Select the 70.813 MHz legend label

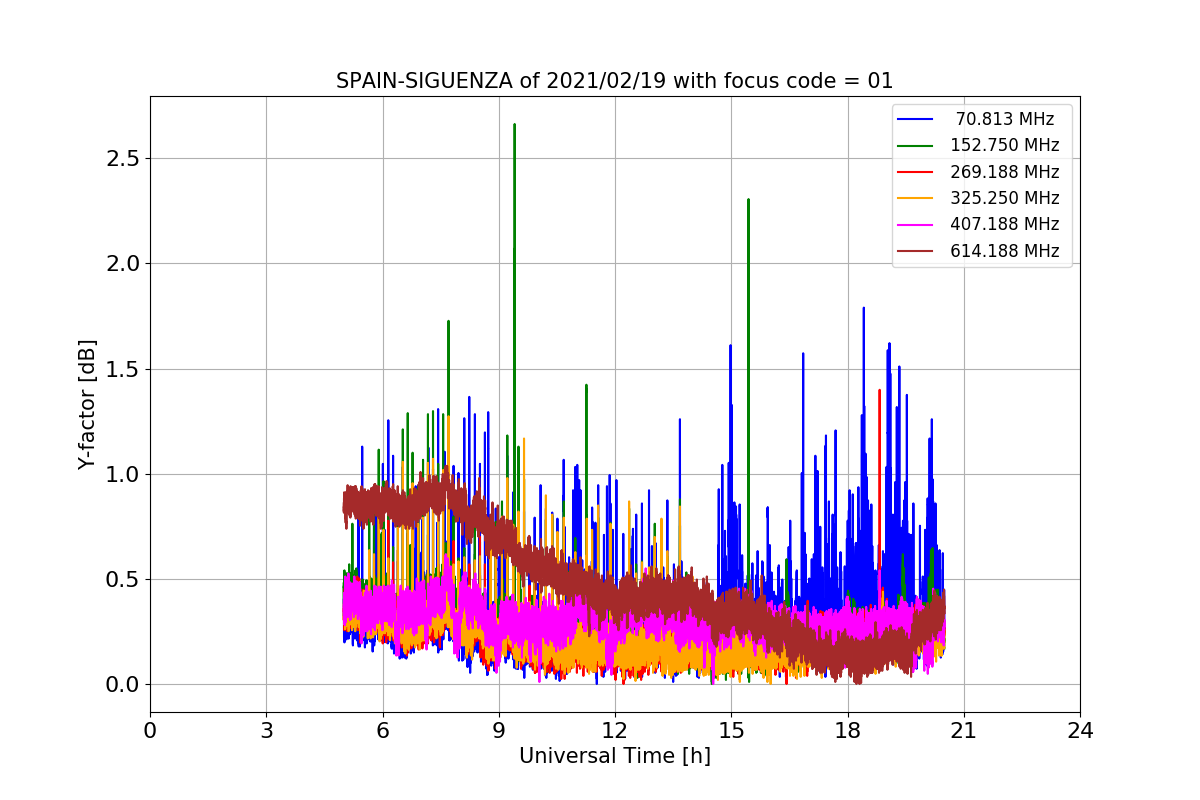pyautogui.click(x=1004, y=119)
